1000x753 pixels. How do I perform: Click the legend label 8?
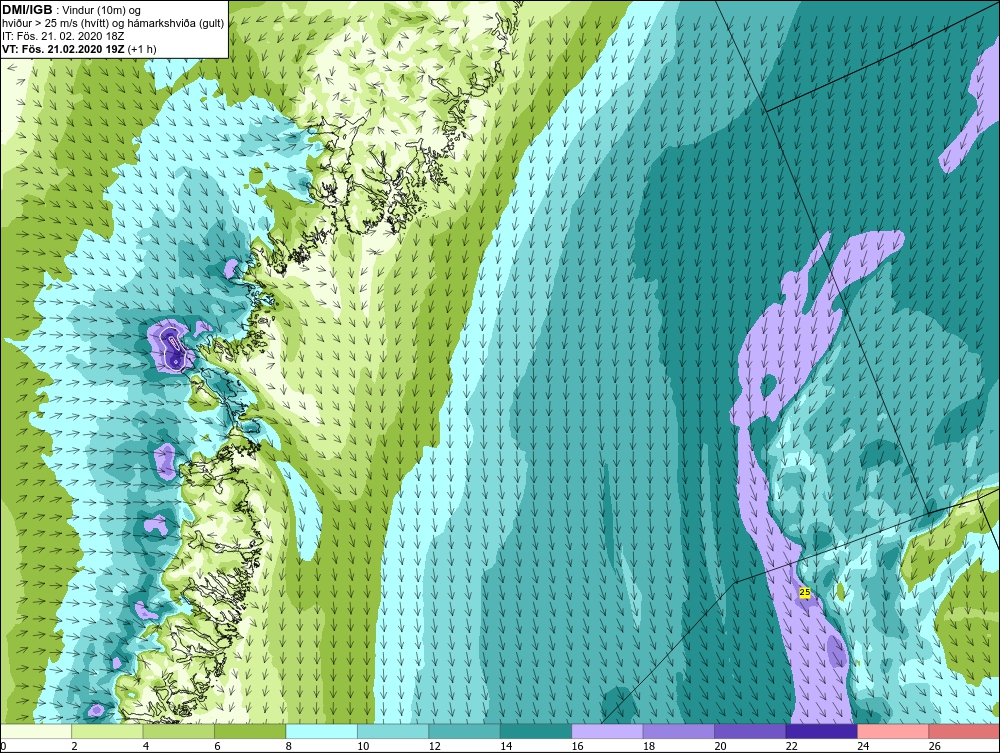tap(288, 746)
